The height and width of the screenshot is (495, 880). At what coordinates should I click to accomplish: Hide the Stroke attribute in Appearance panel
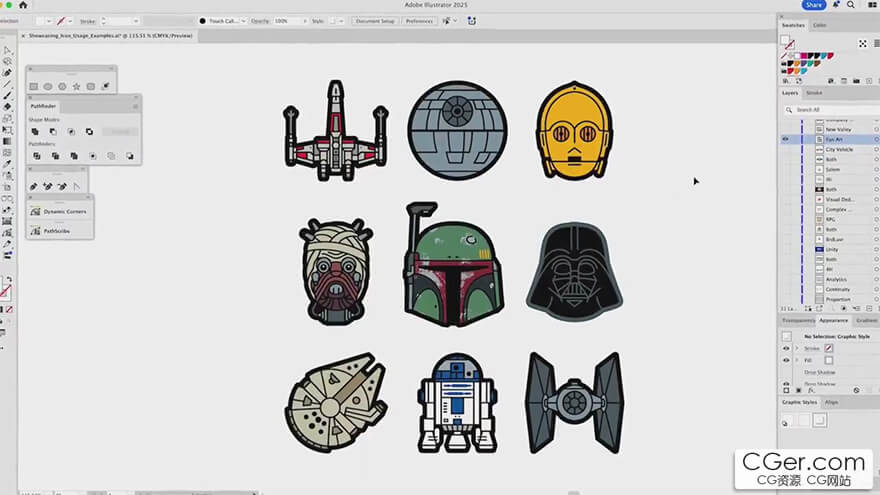pyautogui.click(x=786, y=348)
